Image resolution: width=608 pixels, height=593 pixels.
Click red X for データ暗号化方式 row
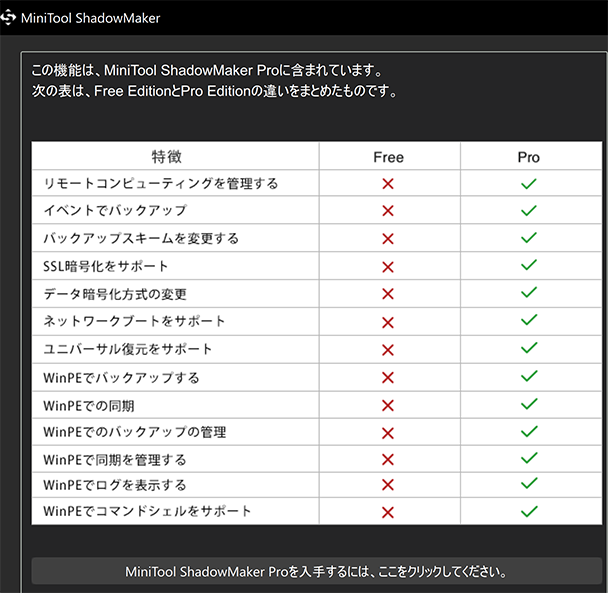388,294
